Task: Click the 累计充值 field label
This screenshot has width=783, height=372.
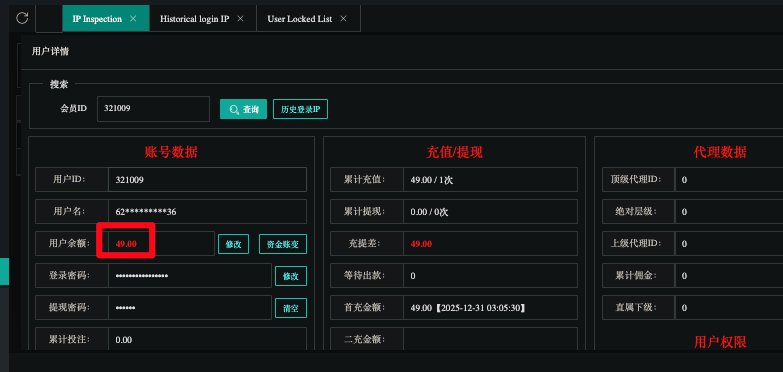Action: 365,180
